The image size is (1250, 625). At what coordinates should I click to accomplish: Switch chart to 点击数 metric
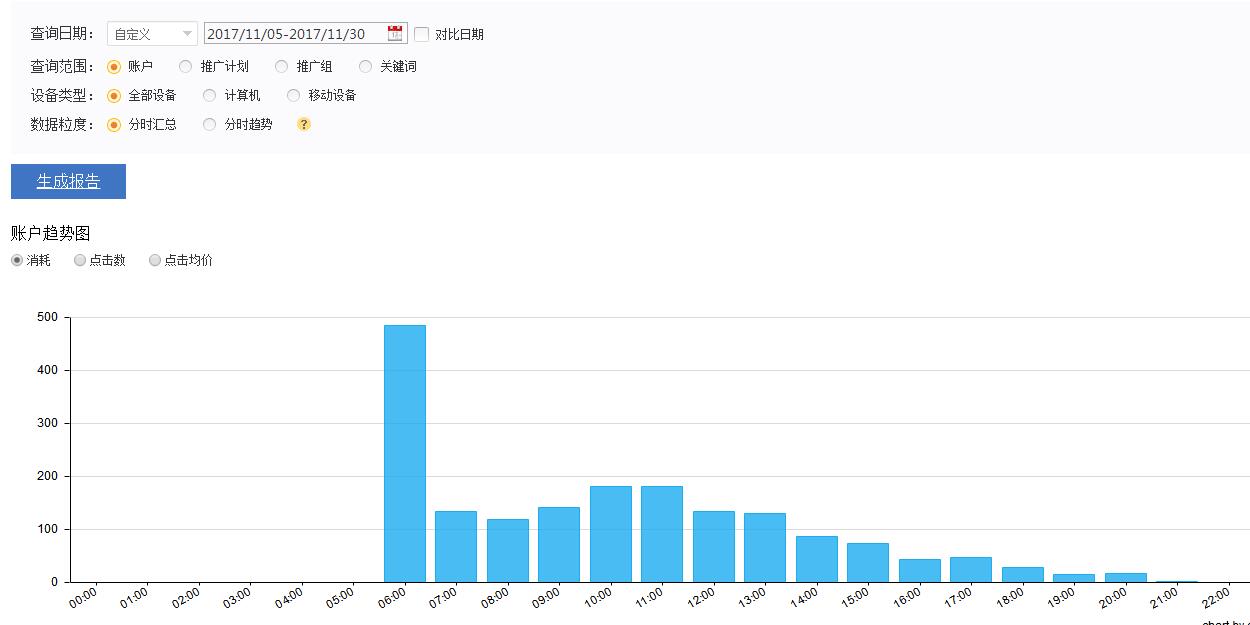80,260
